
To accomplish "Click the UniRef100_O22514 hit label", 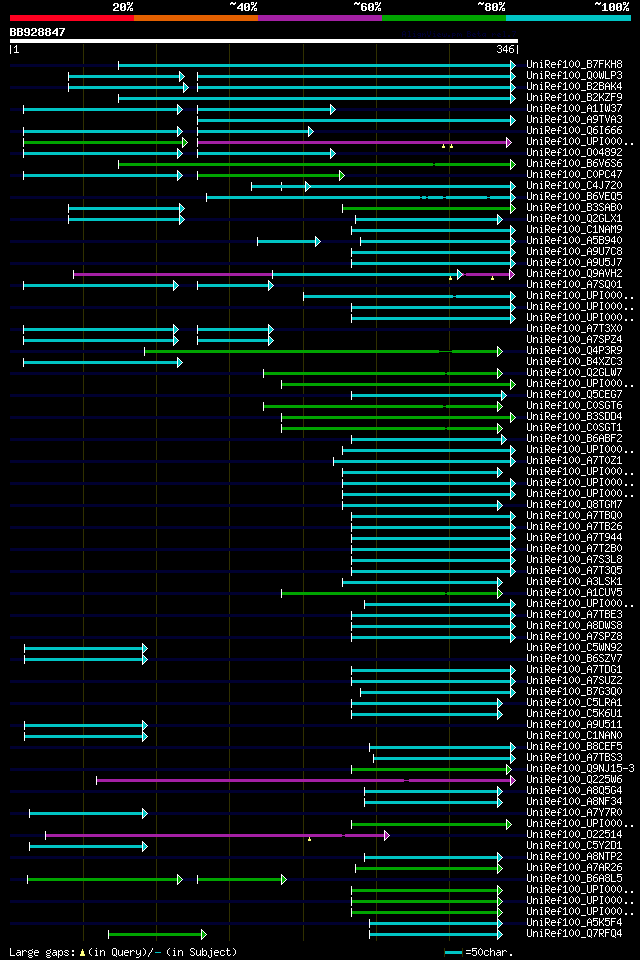I will [574, 834].
